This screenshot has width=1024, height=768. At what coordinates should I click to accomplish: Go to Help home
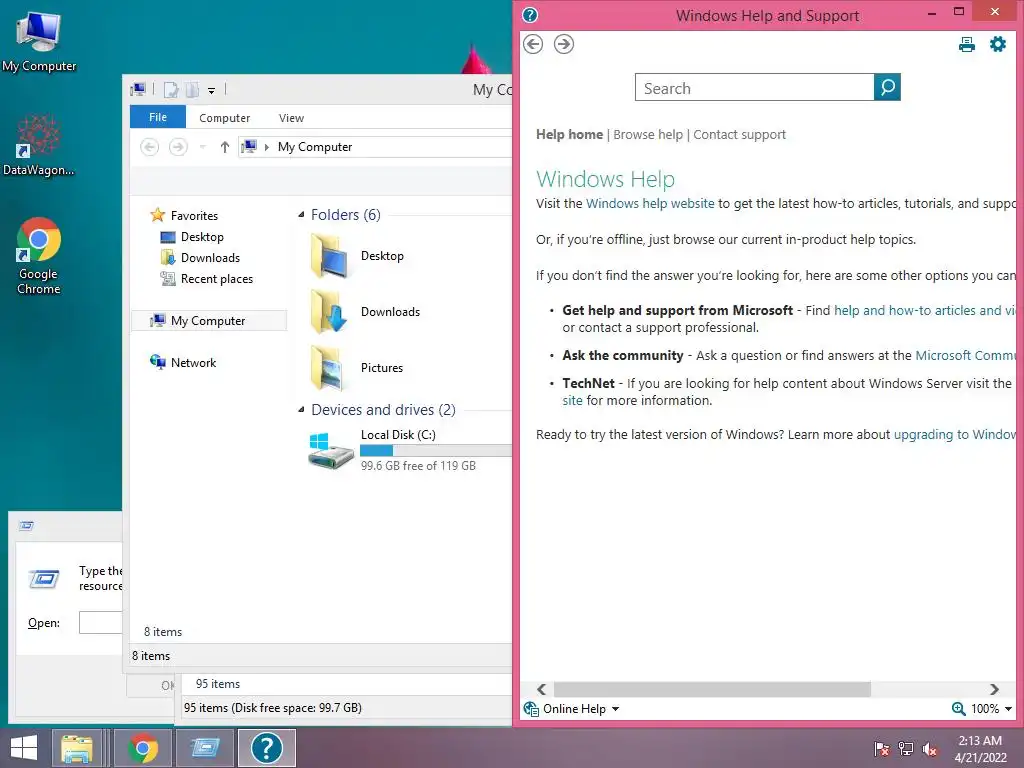(x=569, y=135)
